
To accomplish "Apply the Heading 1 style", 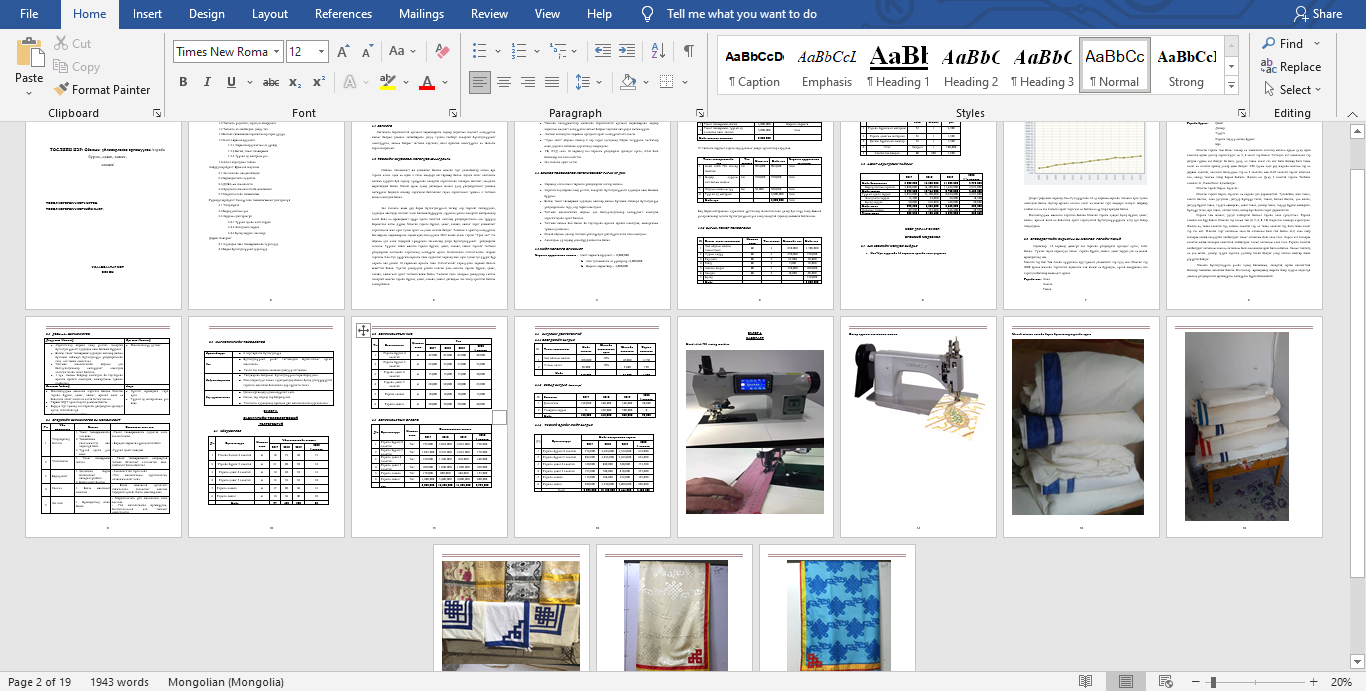I will [898, 66].
